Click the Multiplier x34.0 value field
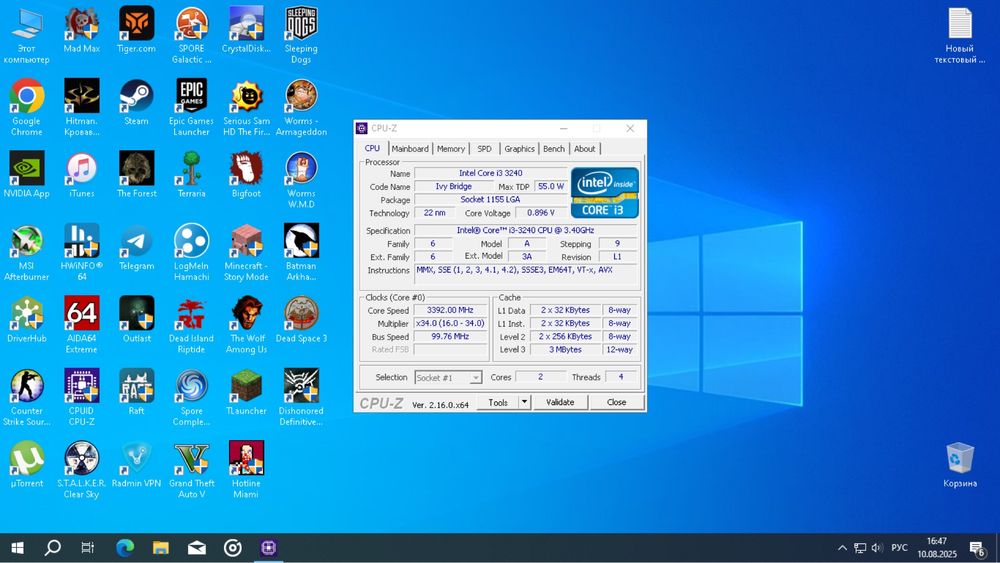Viewport: 1000px width, 563px height. [450, 323]
